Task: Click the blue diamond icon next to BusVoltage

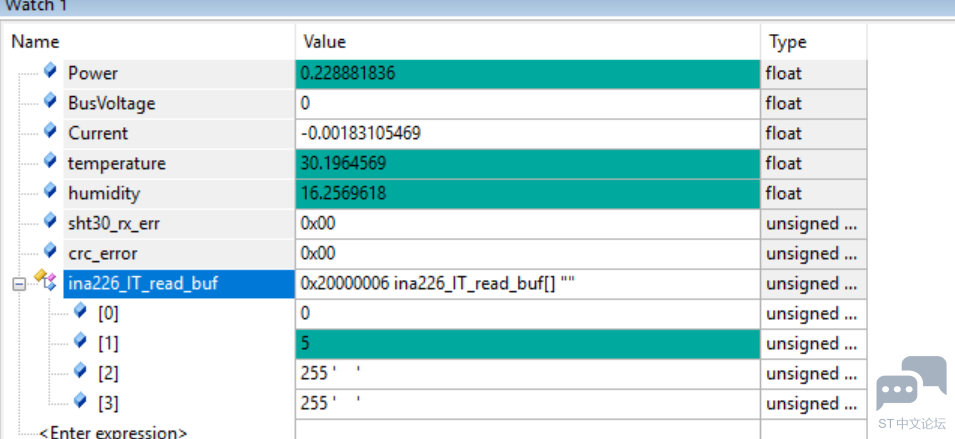Action: point(50,102)
